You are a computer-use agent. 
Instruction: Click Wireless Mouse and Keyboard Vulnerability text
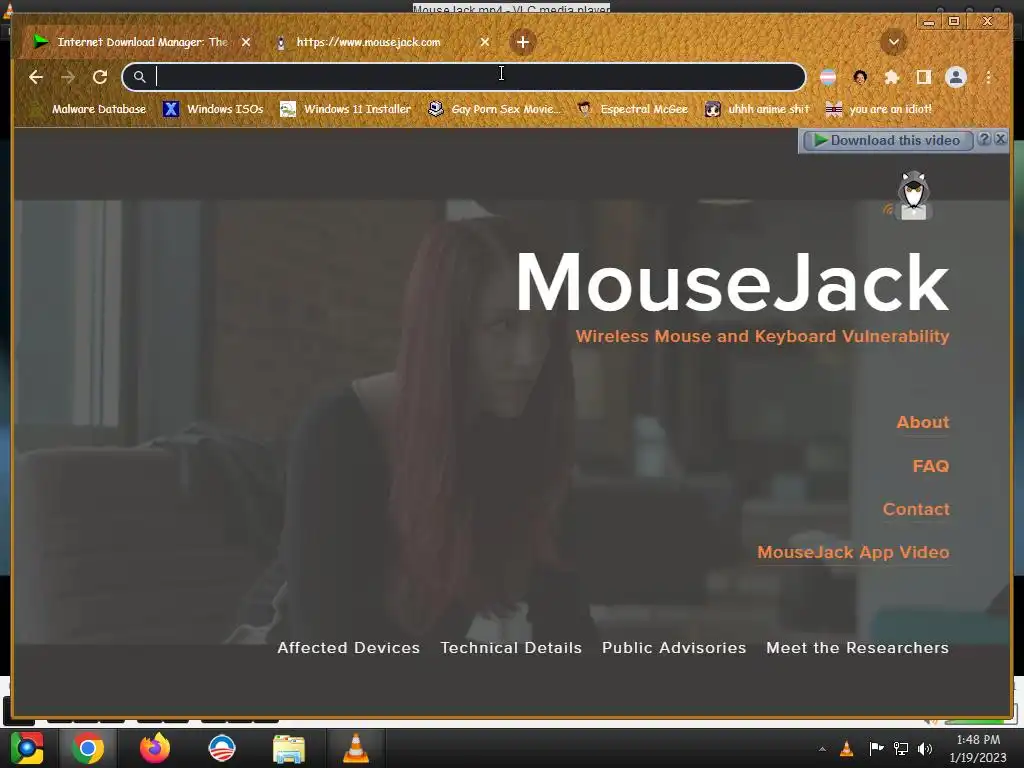coord(762,336)
